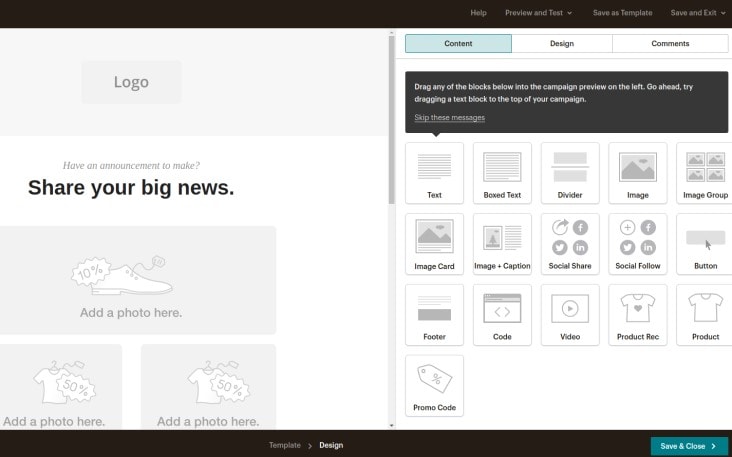Choose the Product Rec block
732x457 pixels.
(x=638, y=314)
